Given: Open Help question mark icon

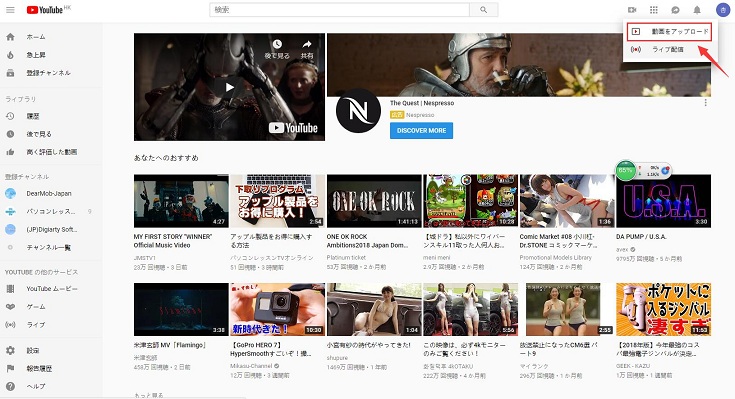Looking at the screenshot, I should [x=10, y=386].
